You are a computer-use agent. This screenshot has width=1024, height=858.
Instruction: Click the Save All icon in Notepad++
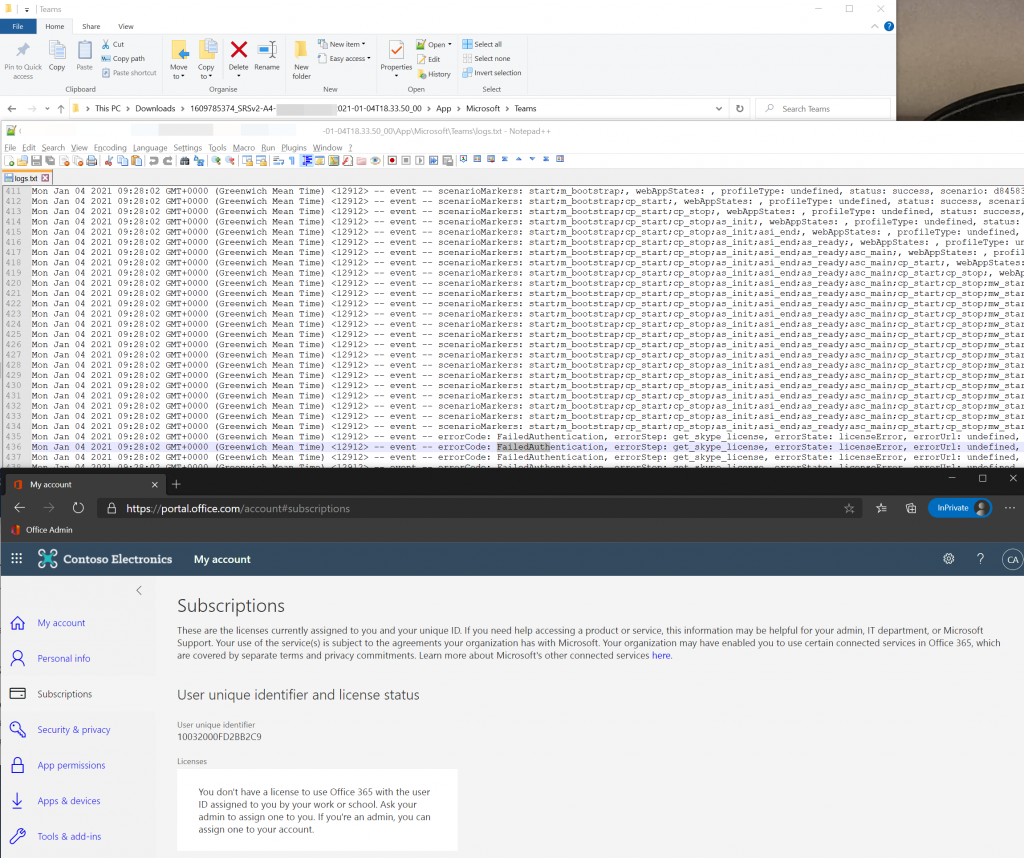pyautogui.click(x=50, y=161)
